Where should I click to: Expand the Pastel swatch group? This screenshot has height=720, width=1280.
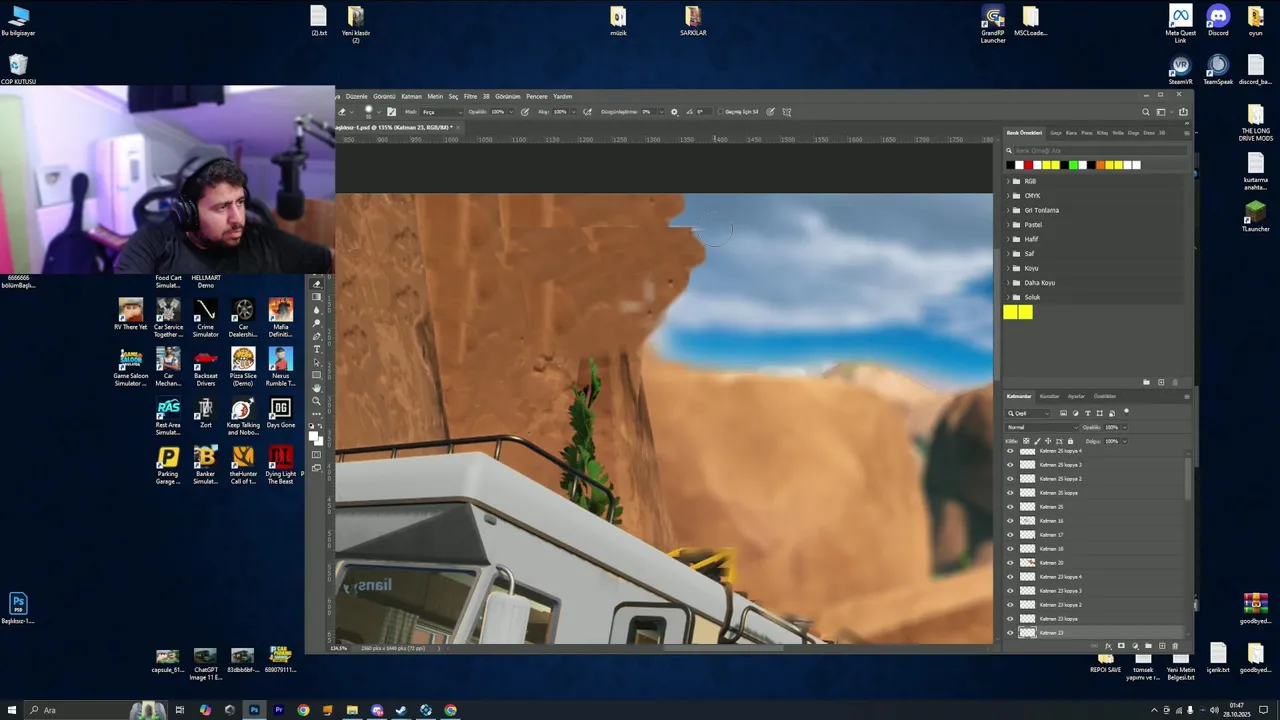(1007, 225)
